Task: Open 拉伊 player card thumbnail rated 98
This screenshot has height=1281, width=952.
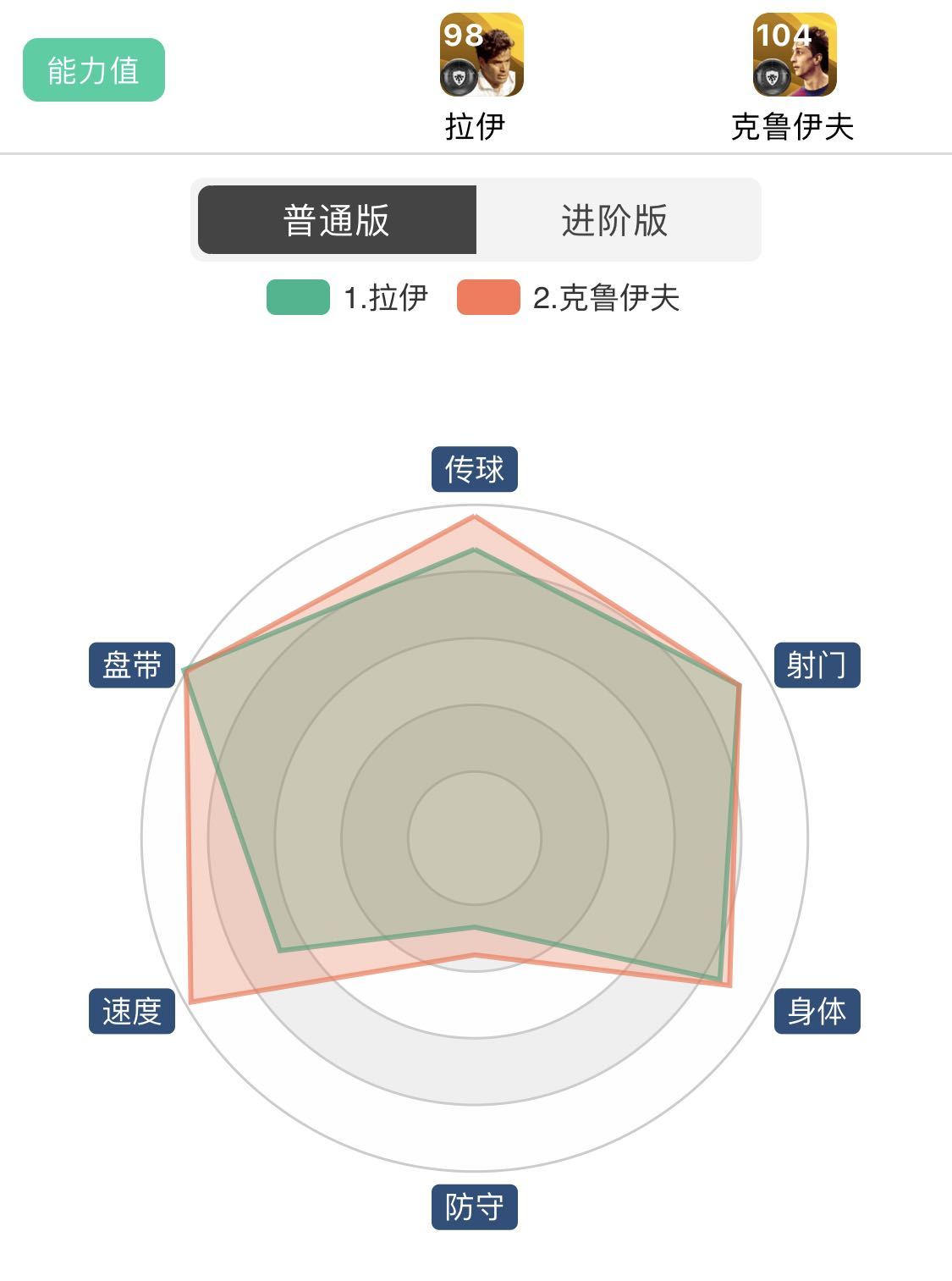Action: click(482, 55)
